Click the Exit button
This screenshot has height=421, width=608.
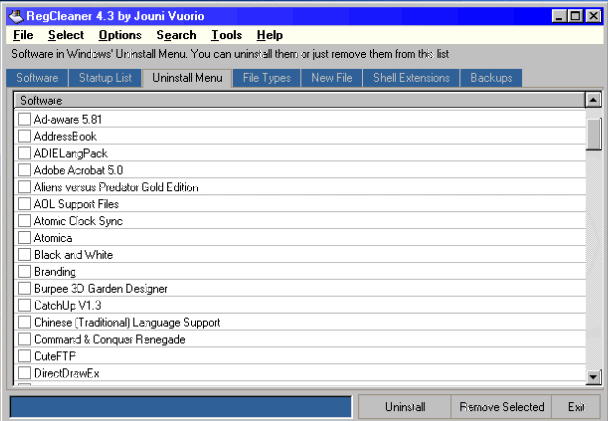point(576,407)
